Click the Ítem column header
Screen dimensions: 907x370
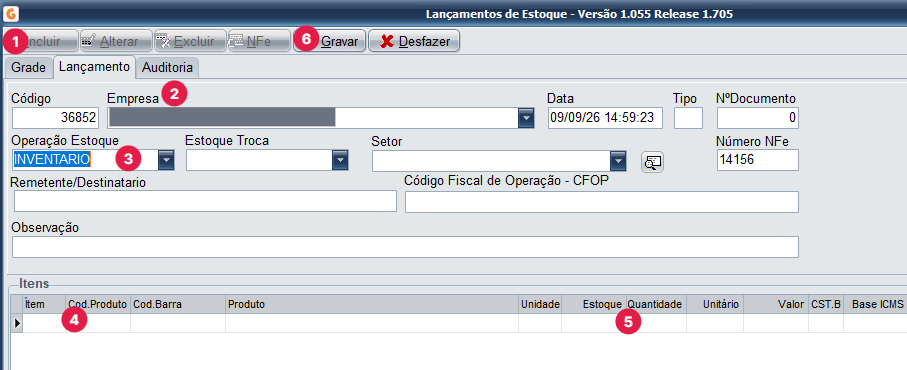click(x=45, y=304)
